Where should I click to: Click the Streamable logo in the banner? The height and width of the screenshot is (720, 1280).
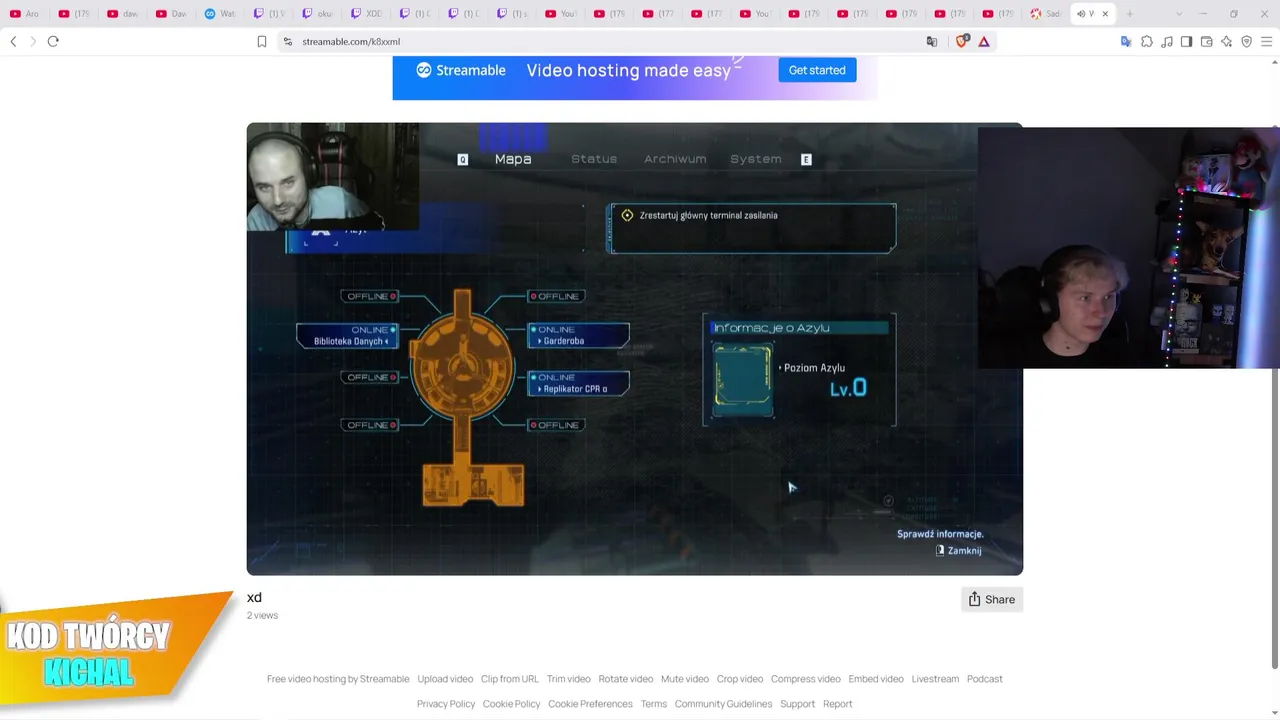point(461,70)
